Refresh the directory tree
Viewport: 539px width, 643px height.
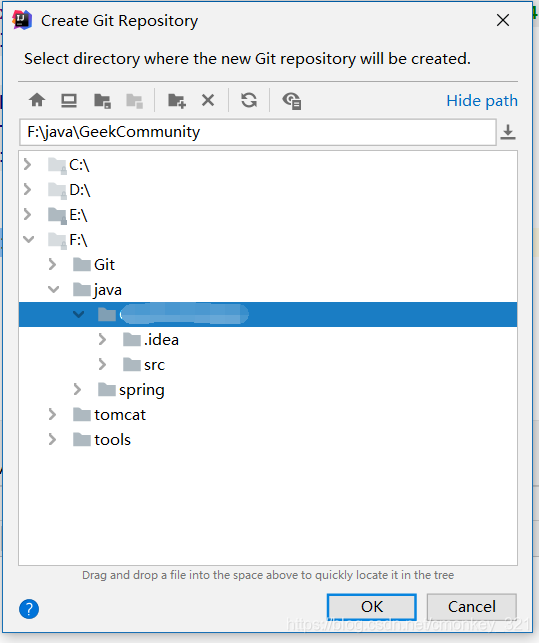click(x=249, y=100)
